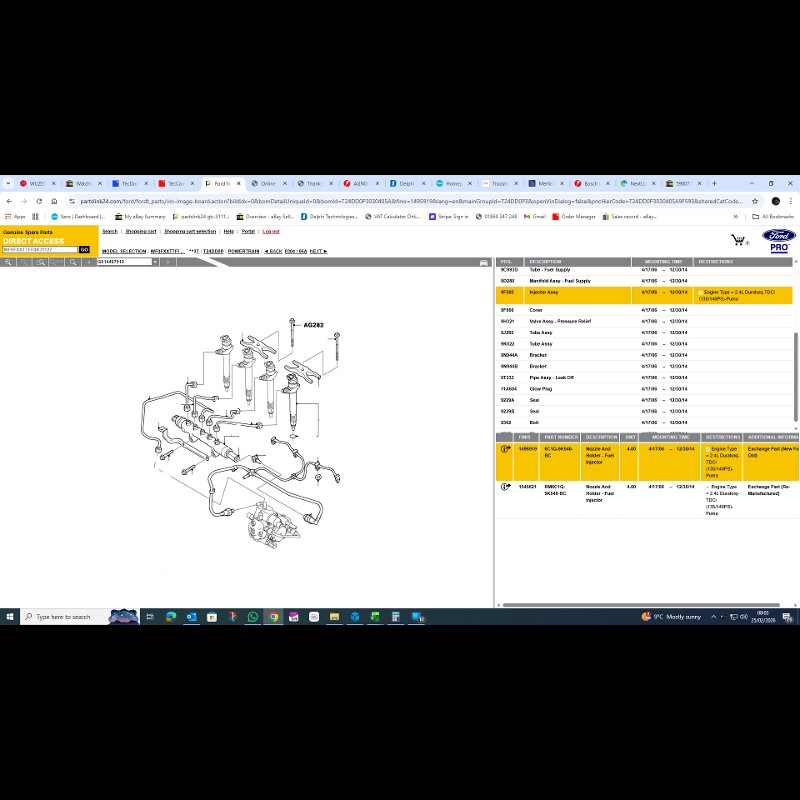Click the Log out link

coord(271,232)
